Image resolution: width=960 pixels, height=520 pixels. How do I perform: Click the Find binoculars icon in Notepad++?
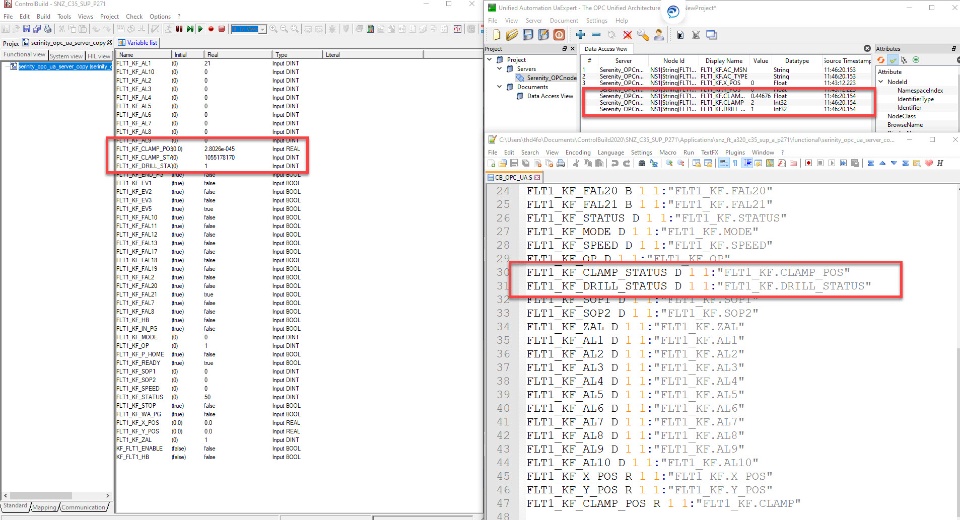[x=643, y=163]
